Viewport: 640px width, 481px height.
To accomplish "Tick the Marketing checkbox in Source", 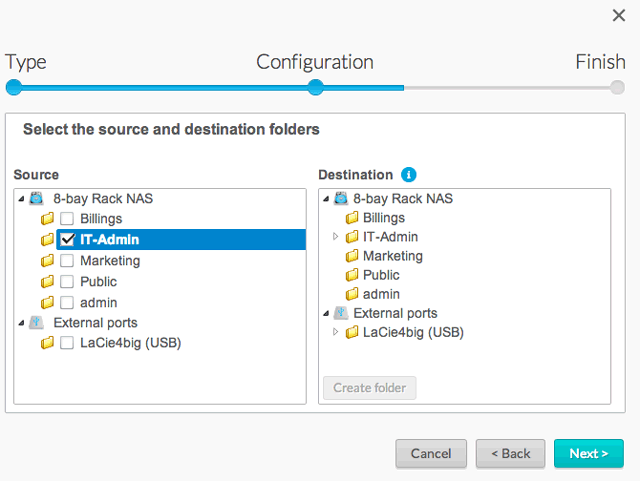I will (67, 261).
